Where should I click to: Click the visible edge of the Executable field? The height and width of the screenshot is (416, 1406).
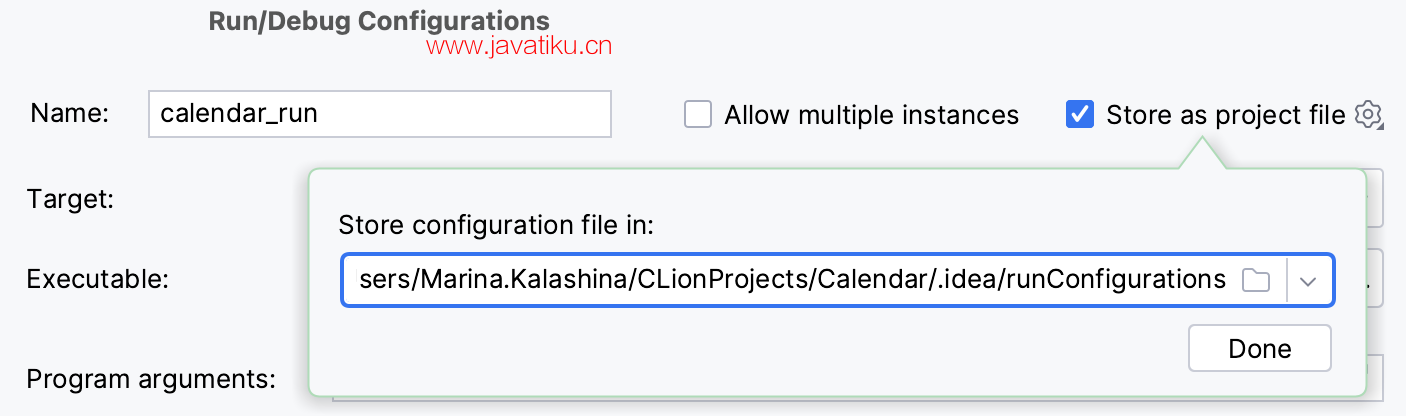pyautogui.click(x=1376, y=278)
